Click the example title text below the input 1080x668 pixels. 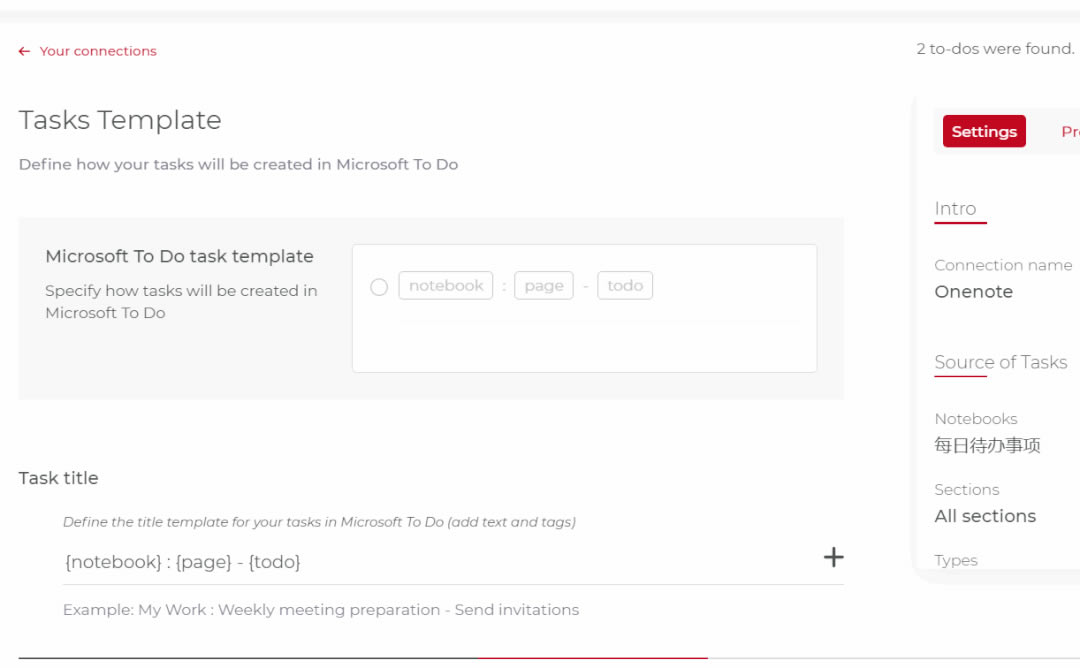pyautogui.click(x=321, y=610)
